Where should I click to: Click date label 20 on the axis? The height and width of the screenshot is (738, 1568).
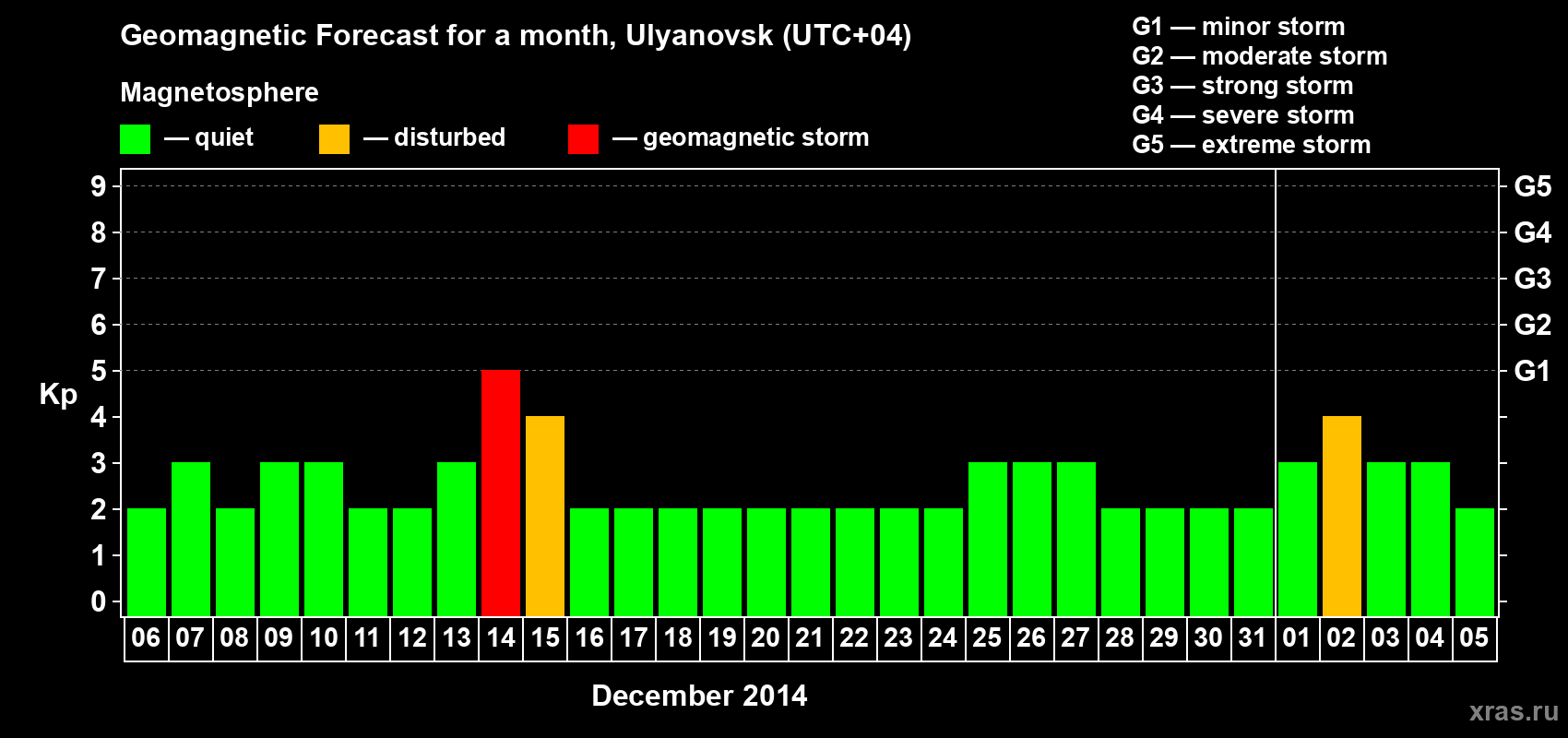[766, 637]
